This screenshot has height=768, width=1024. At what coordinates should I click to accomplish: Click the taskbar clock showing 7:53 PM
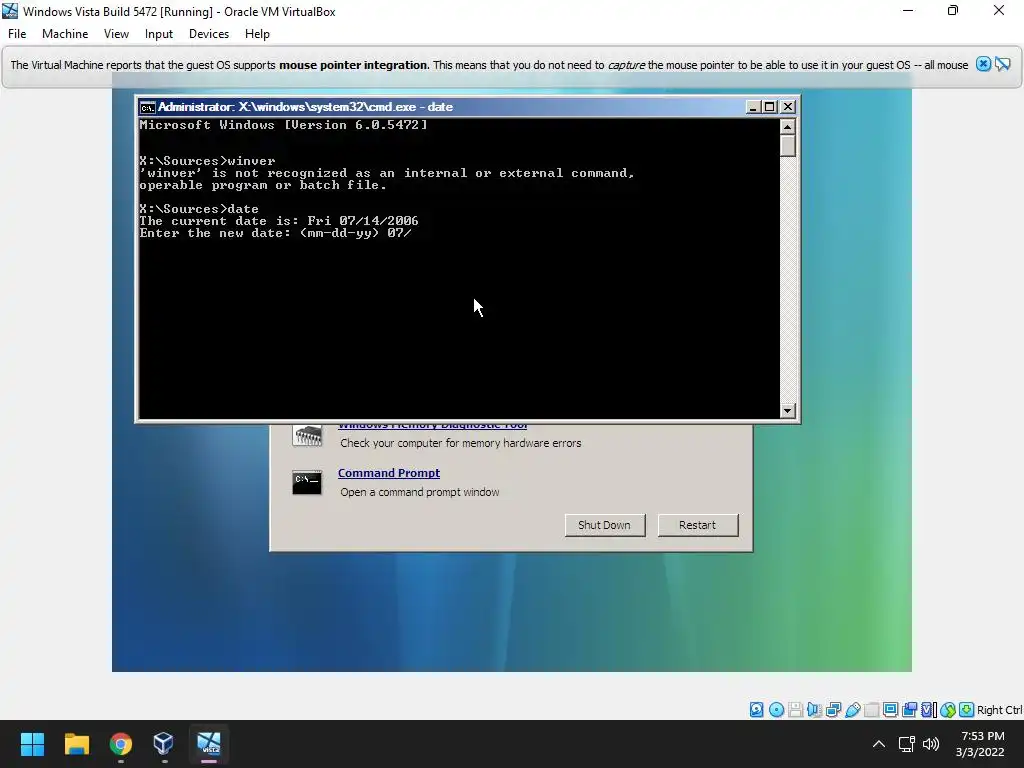tap(980, 744)
